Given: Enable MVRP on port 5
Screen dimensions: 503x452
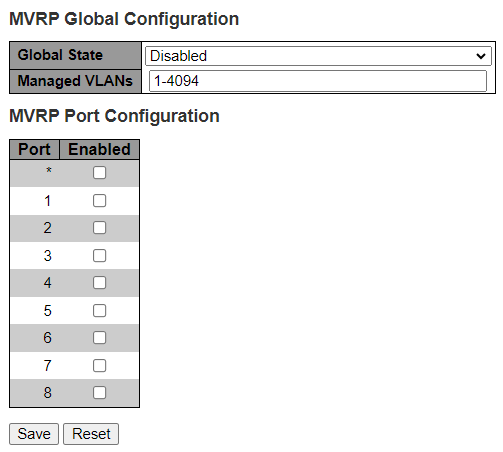Looking at the screenshot, I should click(x=99, y=311).
